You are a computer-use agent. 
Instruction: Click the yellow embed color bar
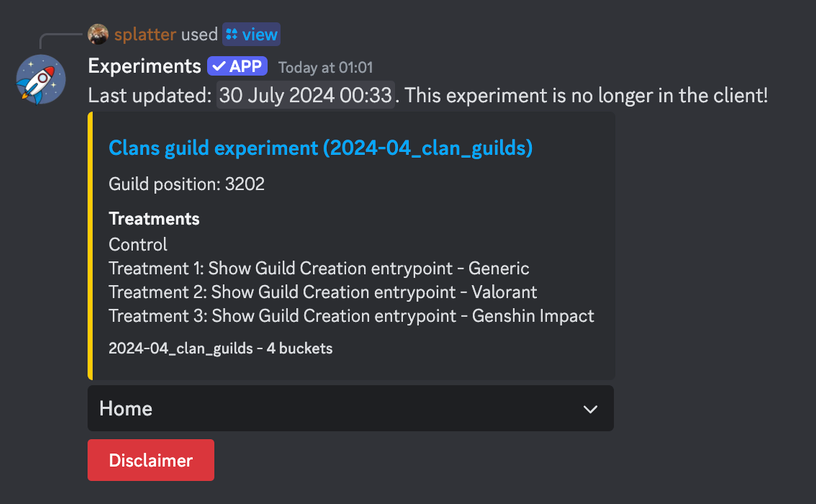(x=91, y=246)
